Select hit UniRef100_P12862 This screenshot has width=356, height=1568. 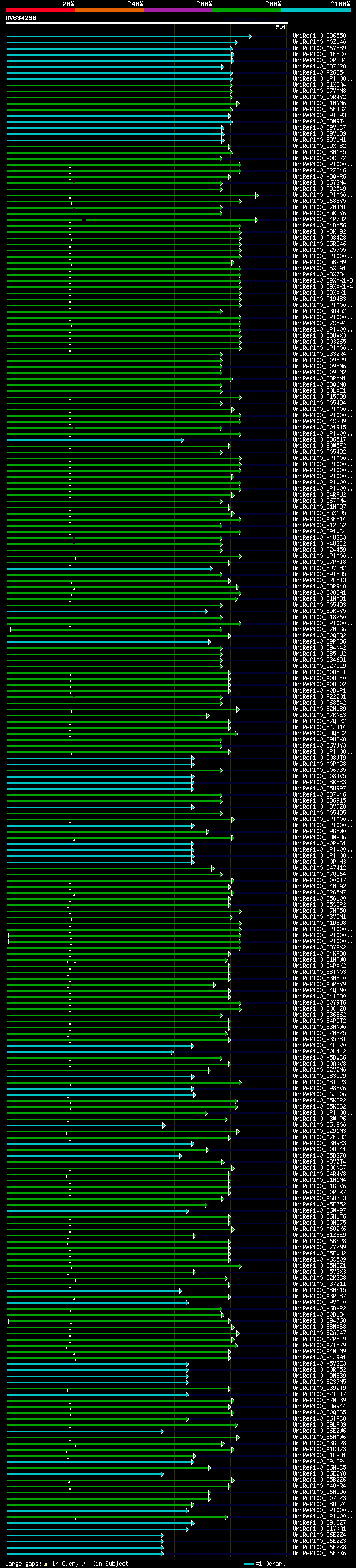click(x=319, y=525)
